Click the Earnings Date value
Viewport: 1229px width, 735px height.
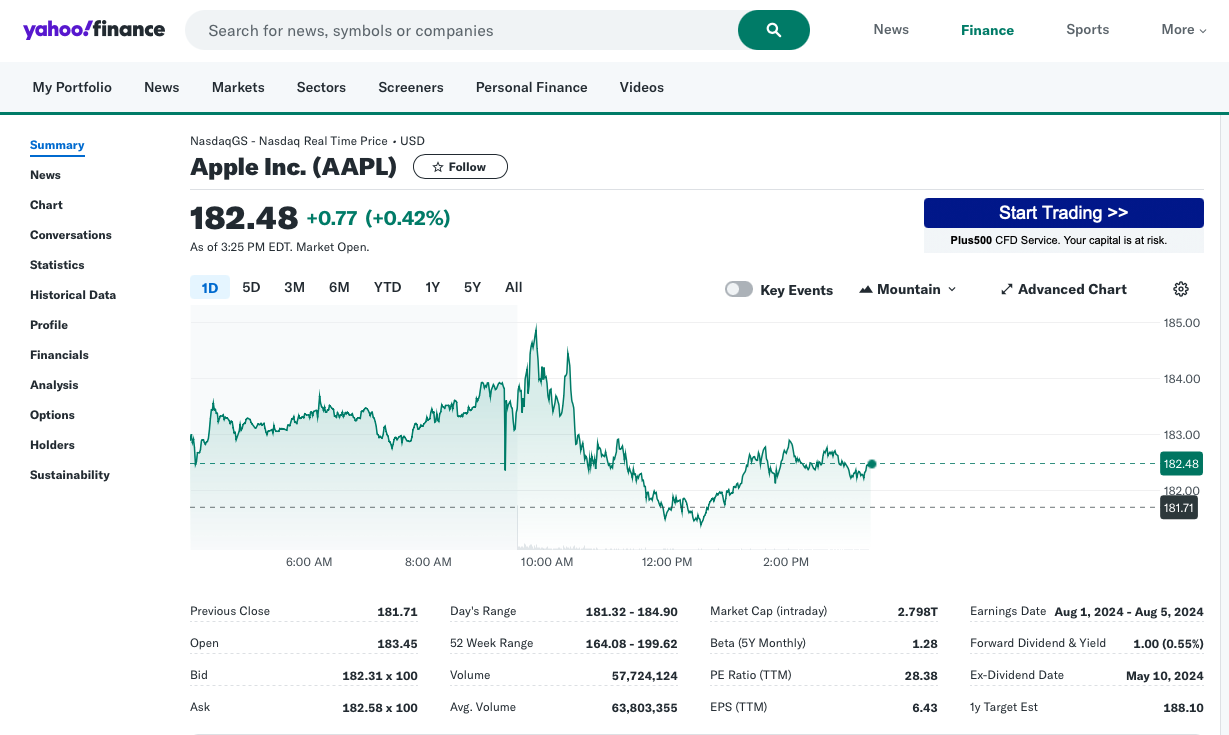[1129, 612]
